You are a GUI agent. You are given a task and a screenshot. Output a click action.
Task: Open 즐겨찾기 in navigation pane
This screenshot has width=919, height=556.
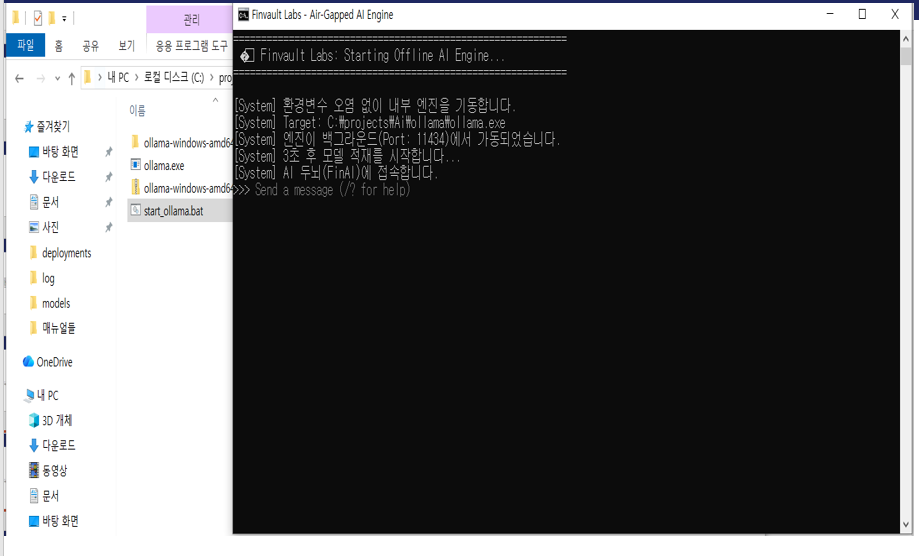pyautogui.click(x=53, y=126)
